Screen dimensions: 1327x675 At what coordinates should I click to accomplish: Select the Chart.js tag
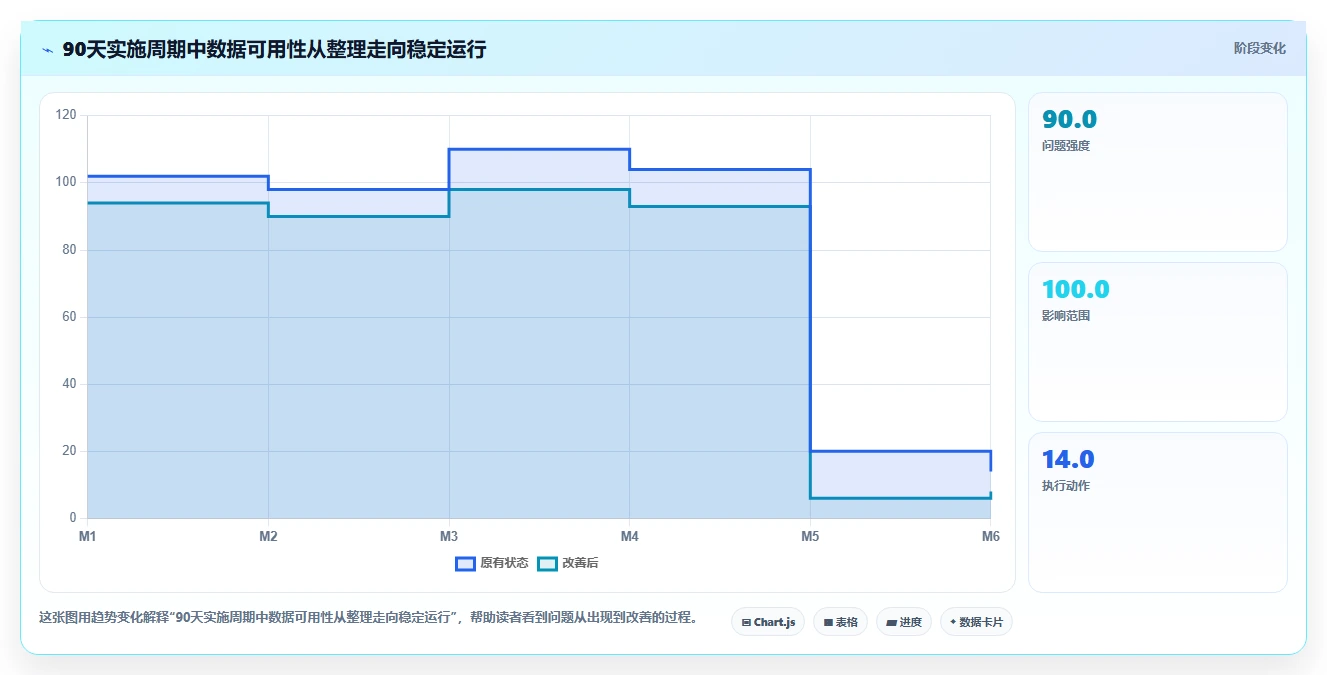click(x=768, y=622)
